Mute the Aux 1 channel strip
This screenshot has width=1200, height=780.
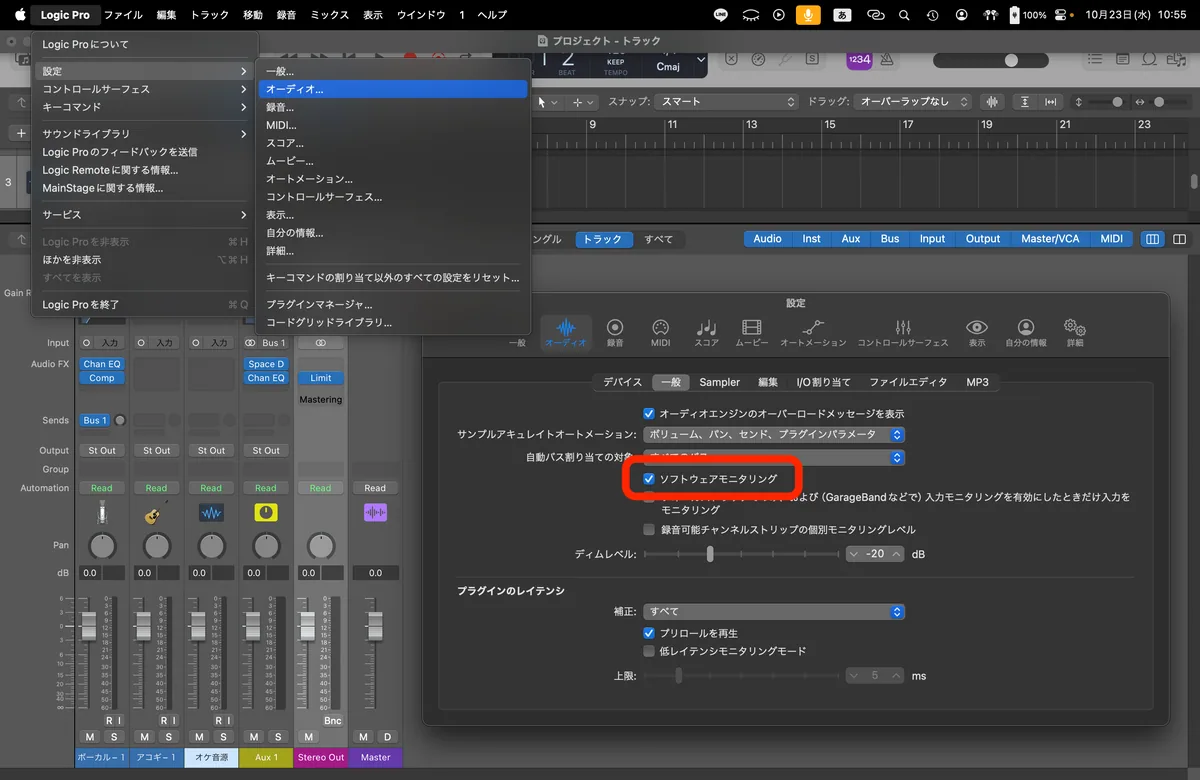click(254, 737)
